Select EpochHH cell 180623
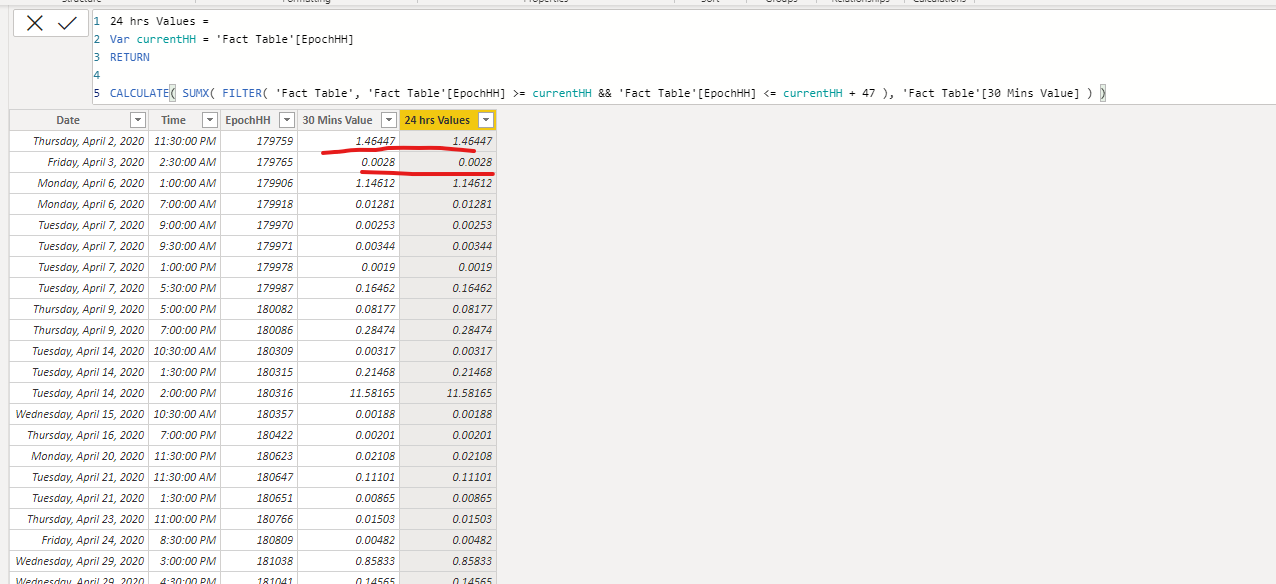 (258, 456)
